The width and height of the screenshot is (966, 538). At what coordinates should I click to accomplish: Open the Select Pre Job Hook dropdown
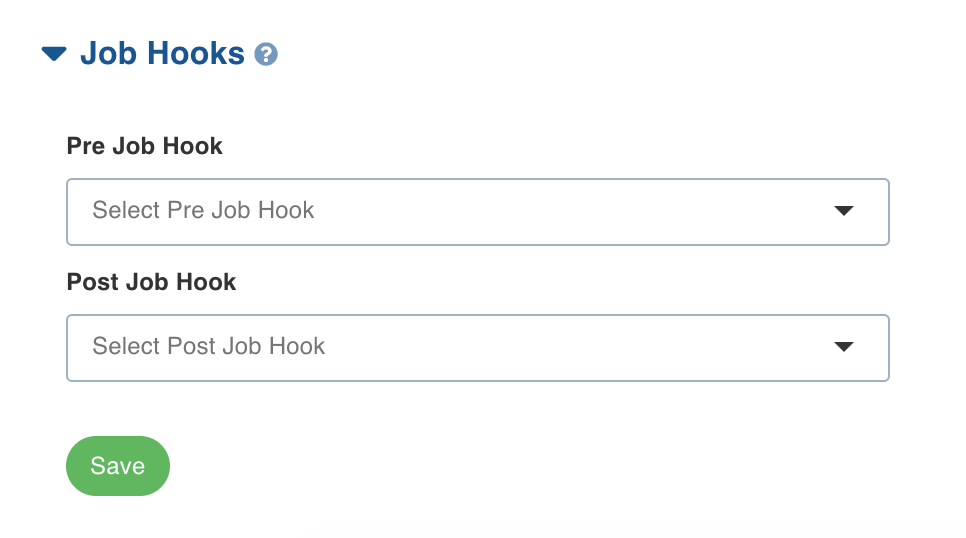pos(477,212)
